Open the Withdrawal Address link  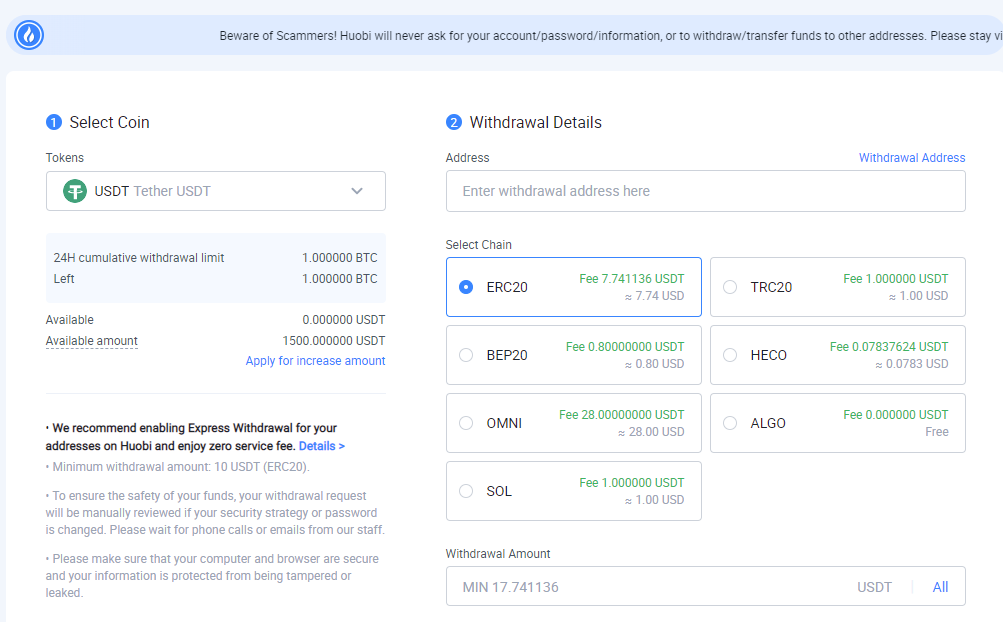(912, 157)
